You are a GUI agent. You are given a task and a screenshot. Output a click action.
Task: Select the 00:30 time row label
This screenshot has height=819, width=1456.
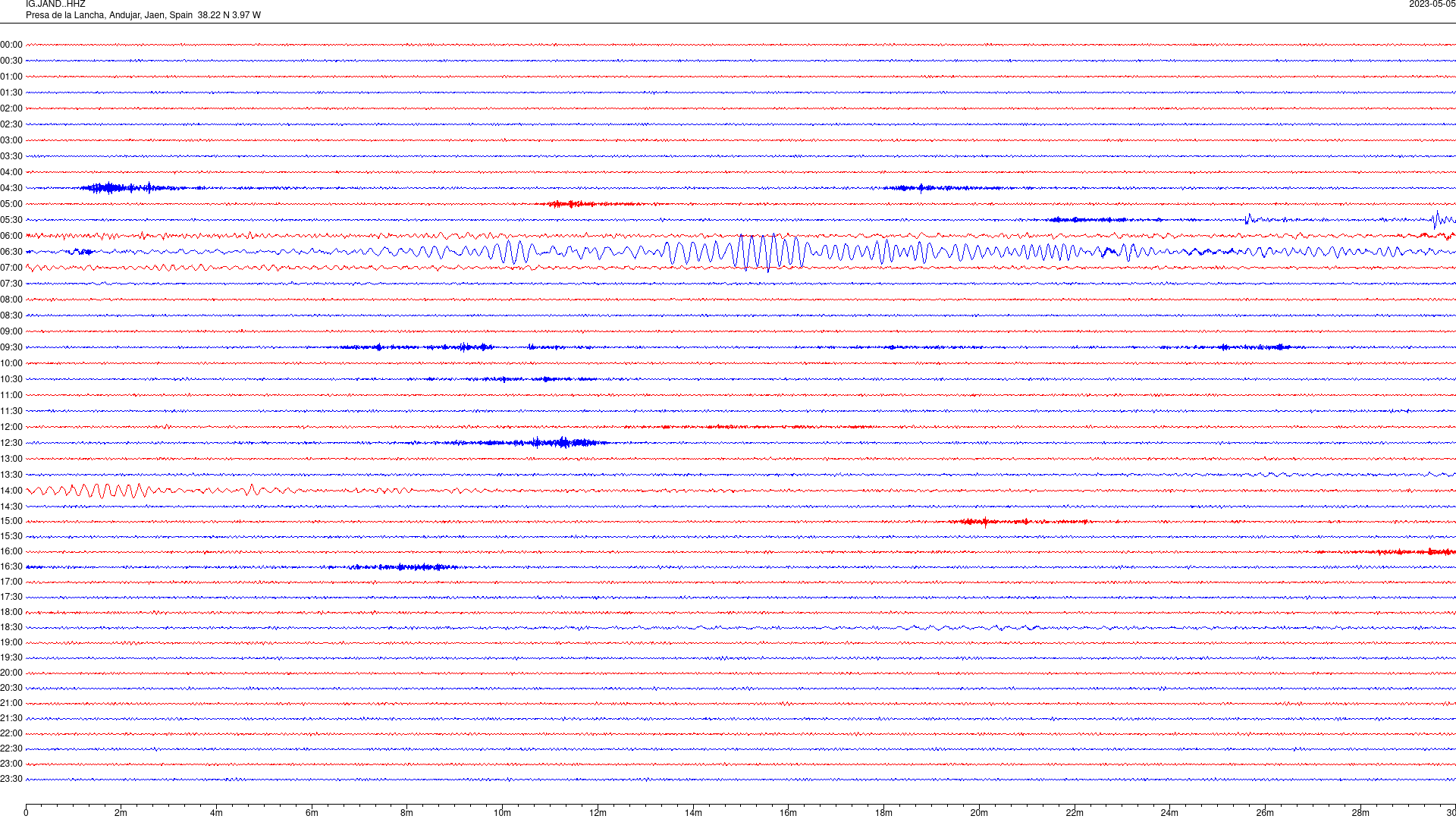coord(11,61)
